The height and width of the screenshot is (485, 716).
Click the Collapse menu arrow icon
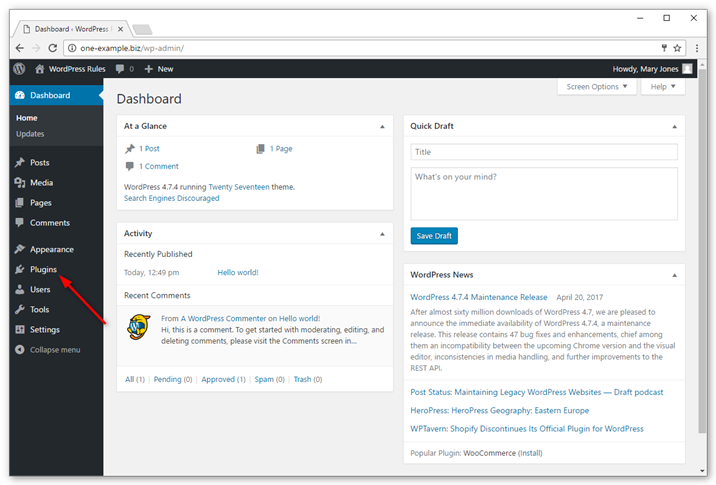[20, 349]
